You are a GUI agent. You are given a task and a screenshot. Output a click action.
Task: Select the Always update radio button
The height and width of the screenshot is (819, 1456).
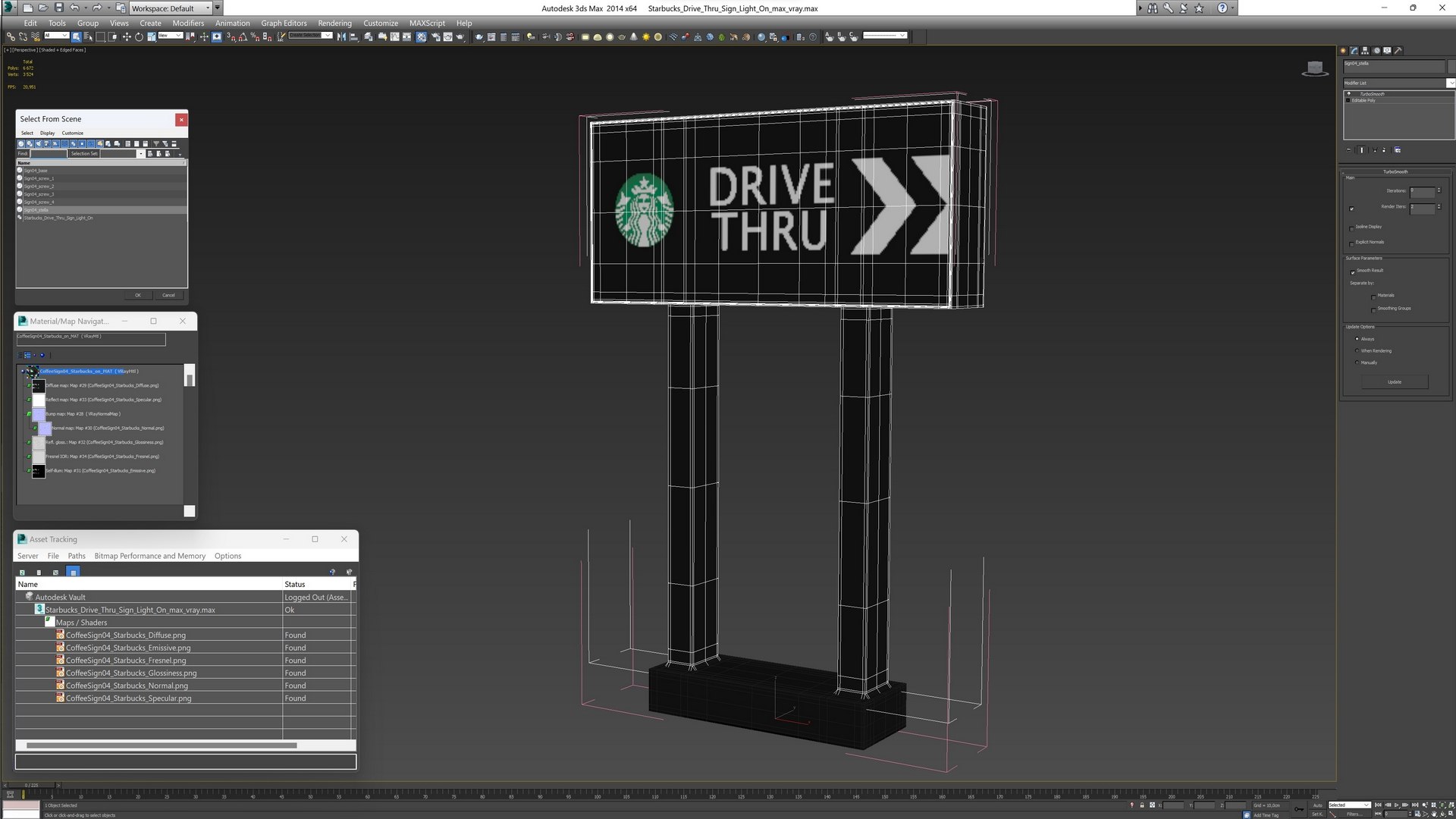click(x=1357, y=339)
